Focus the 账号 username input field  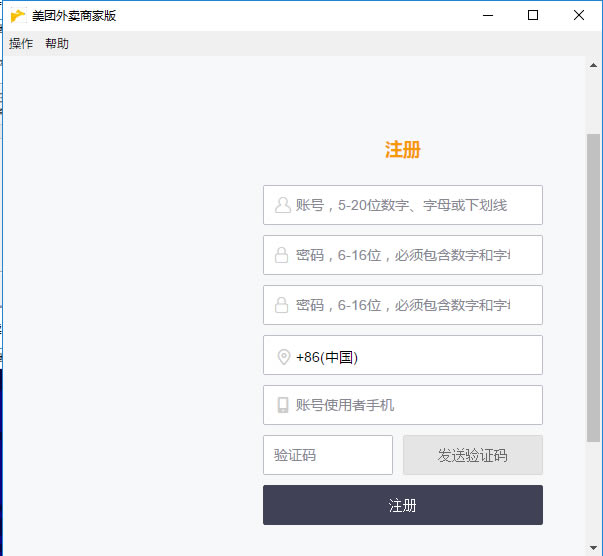tap(415, 205)
